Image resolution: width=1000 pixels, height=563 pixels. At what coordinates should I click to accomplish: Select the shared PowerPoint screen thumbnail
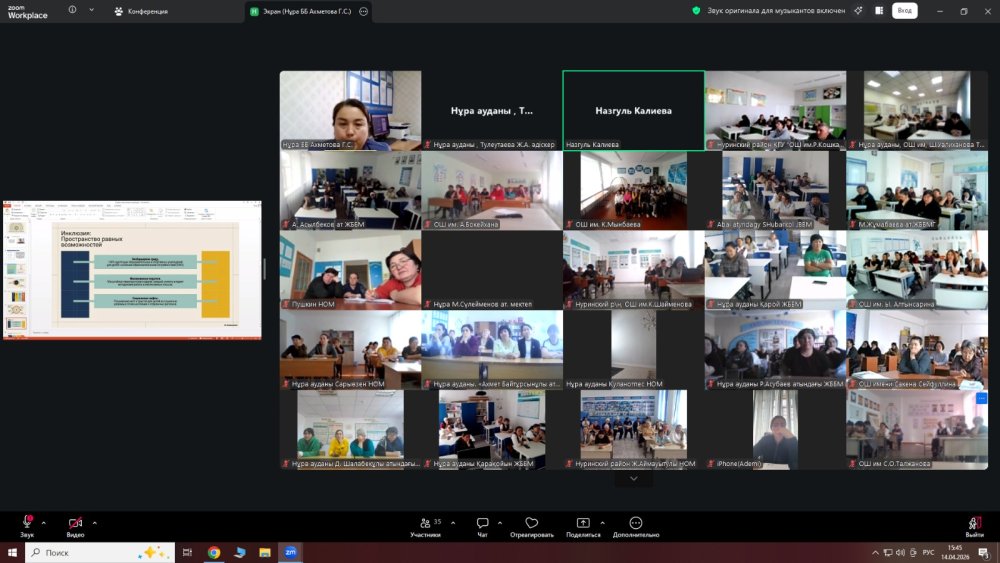132,270
